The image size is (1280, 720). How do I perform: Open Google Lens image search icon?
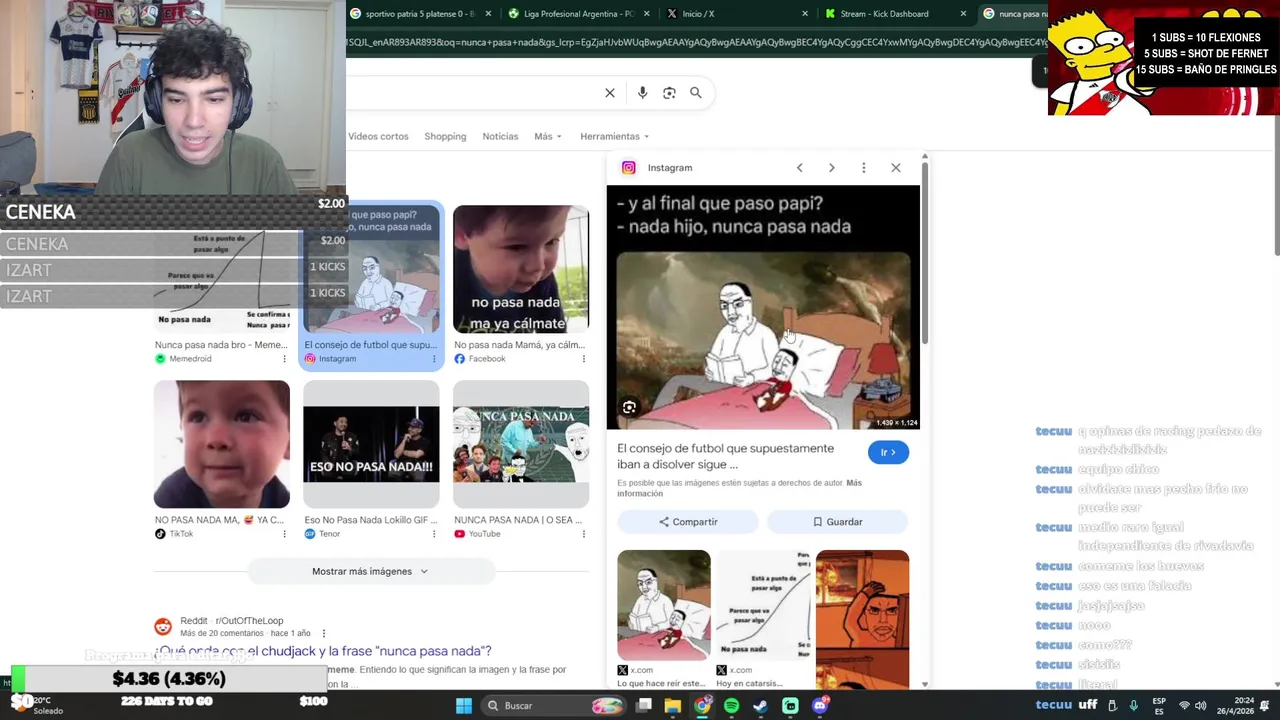pos(669,93)
